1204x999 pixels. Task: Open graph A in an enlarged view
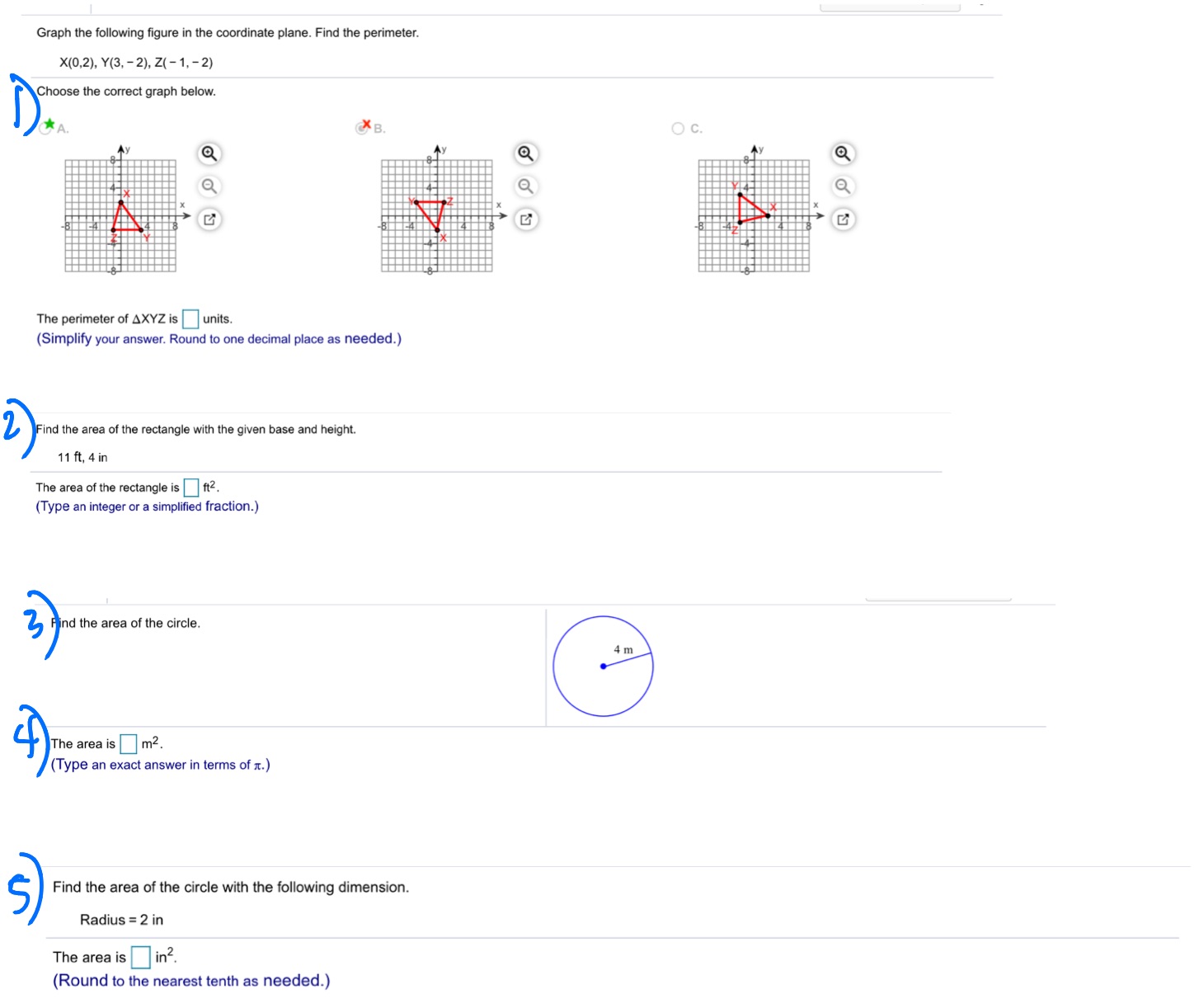pos(209,219)
